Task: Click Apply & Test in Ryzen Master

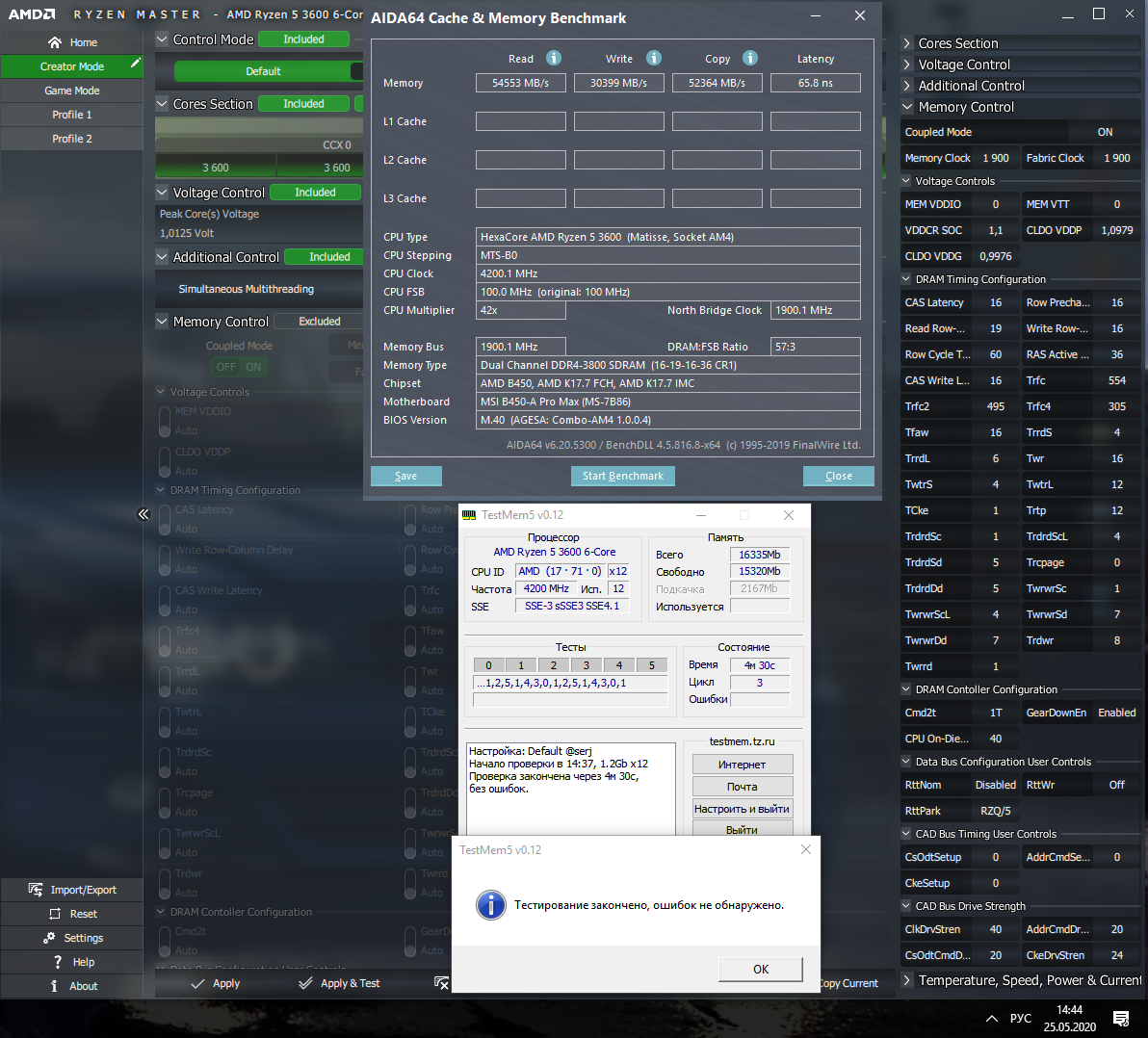Action: click(339, 983)
